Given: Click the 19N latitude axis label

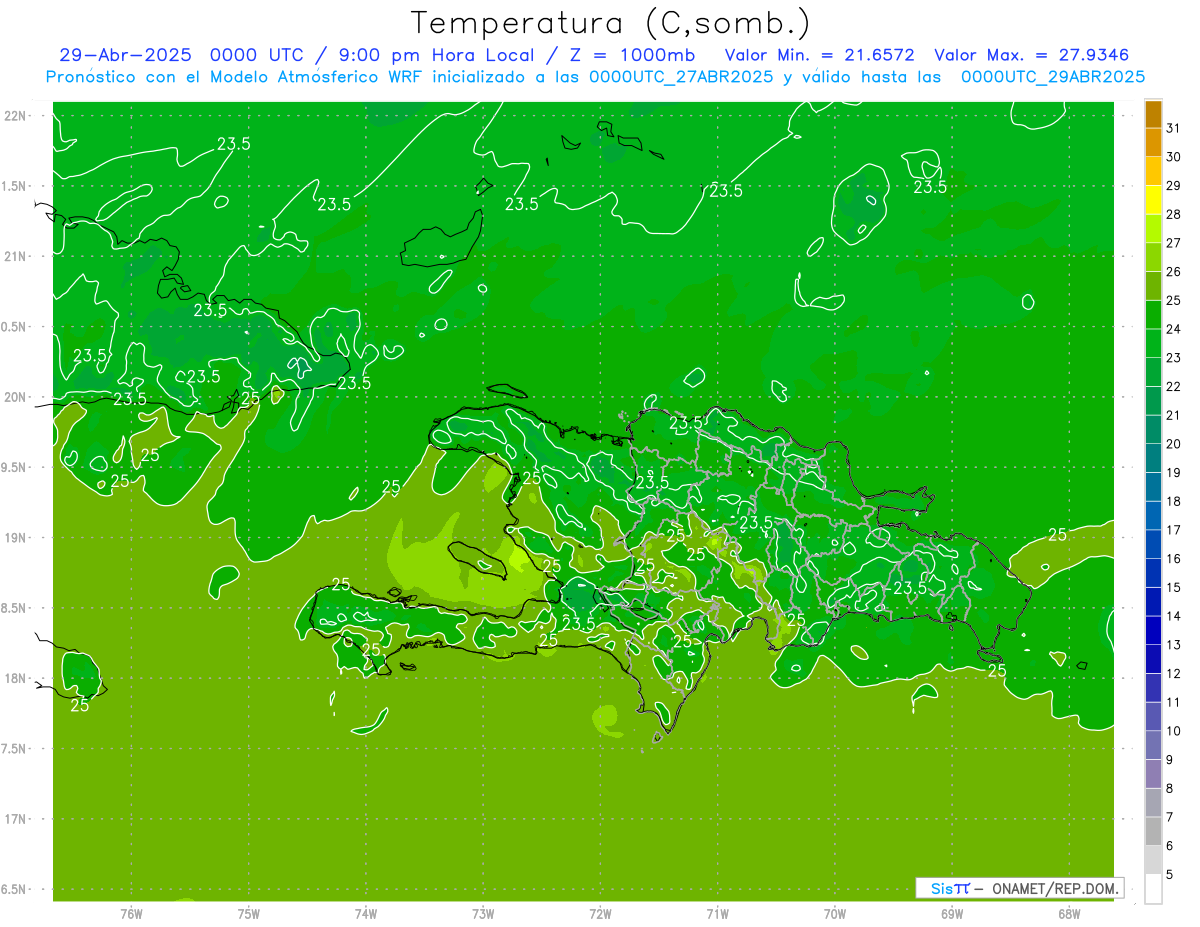Looking at the screenshot, I should pos(16,538).
